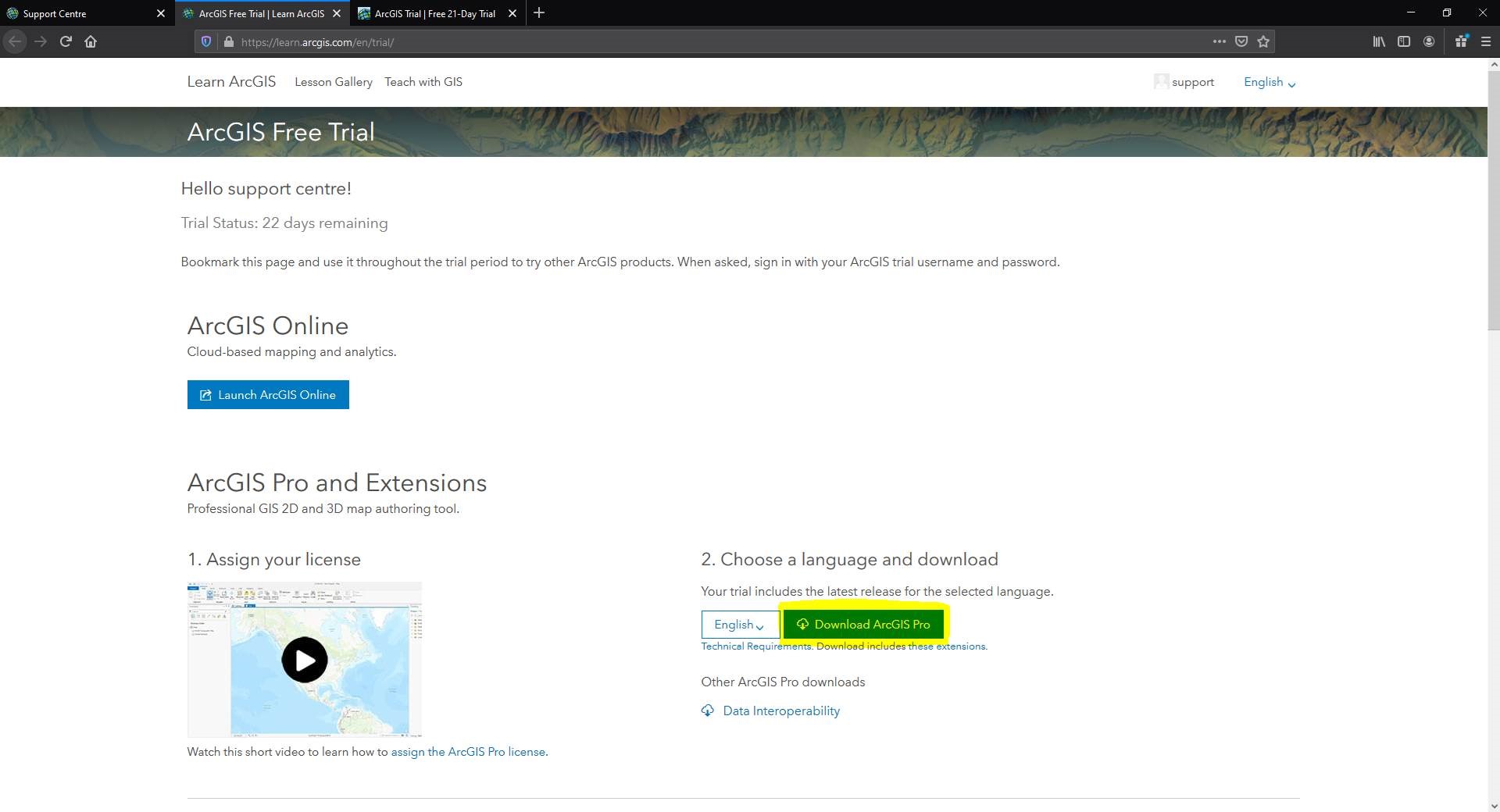Download Data Interoperability
The image size is (1500, 812).
[x=781, y=710]
